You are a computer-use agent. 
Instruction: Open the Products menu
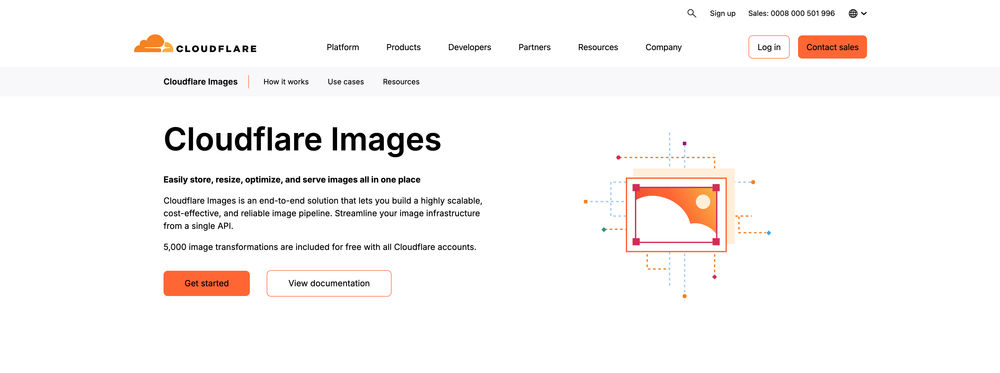pyautogui.click(x=404, y=47)
